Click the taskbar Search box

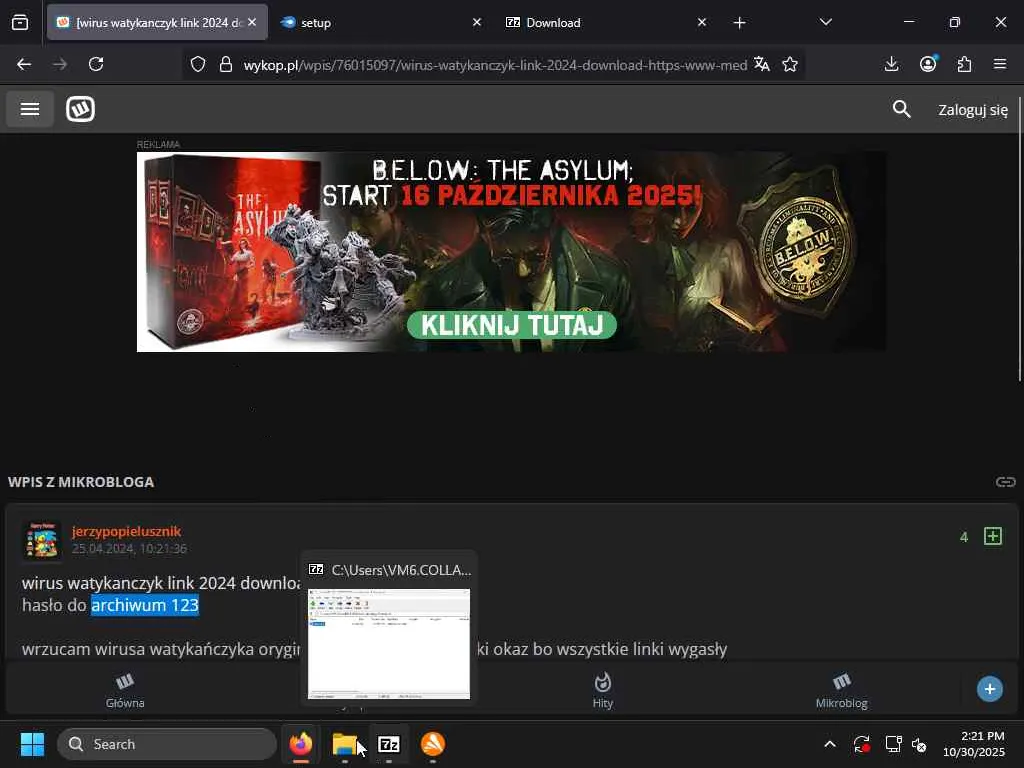pyautogui.click(x=167, y=744)
